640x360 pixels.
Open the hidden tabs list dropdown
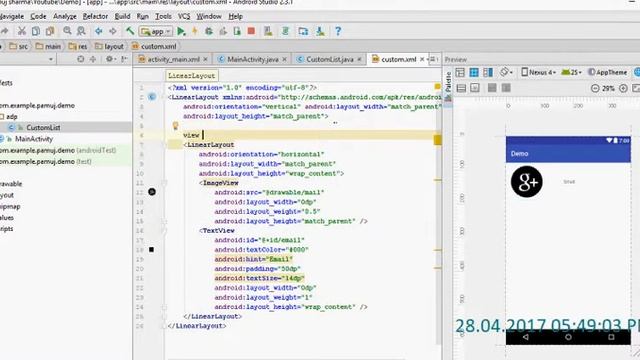click(x=433, y=59)
